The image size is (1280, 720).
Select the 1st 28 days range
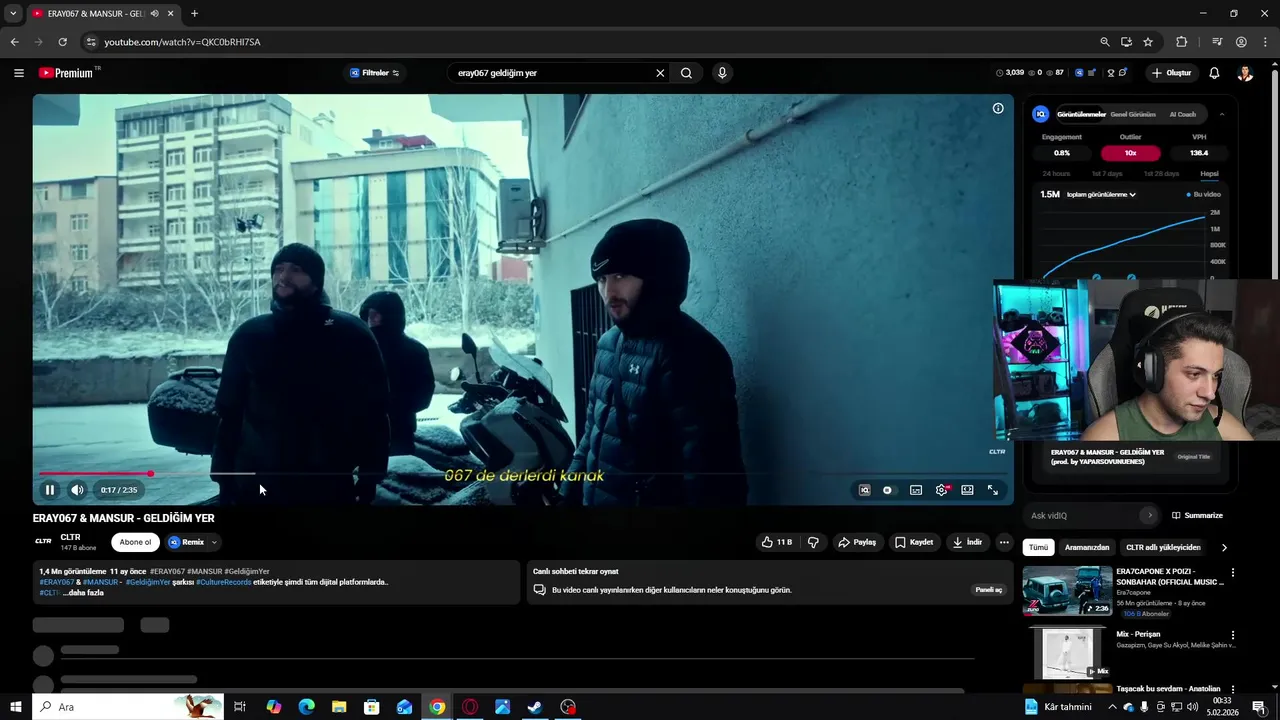pos(1161,174)
